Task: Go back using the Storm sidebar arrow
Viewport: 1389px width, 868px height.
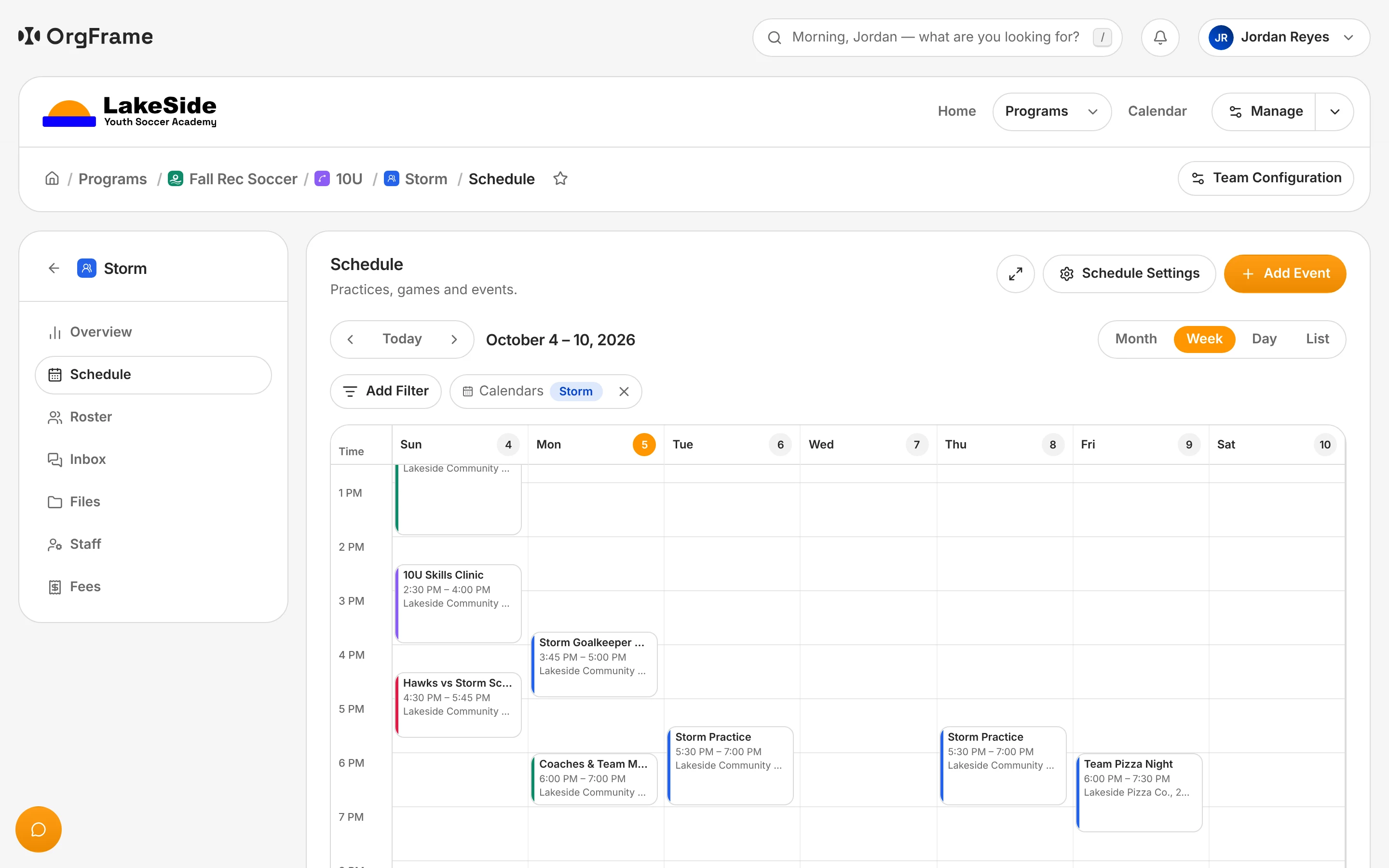Action: pos(54,268)
